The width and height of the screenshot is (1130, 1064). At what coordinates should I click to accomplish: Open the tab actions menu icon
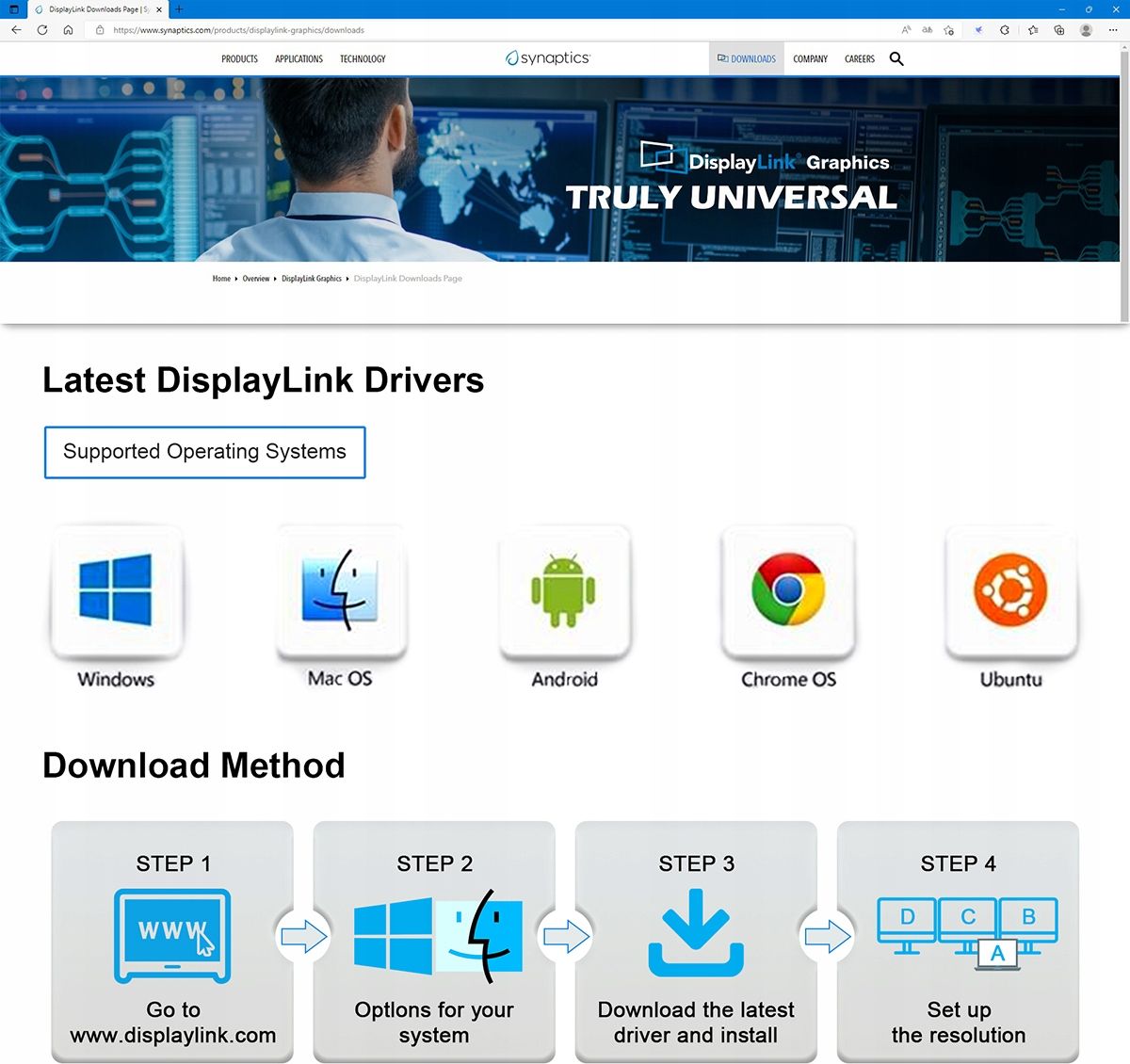point(13,9)
